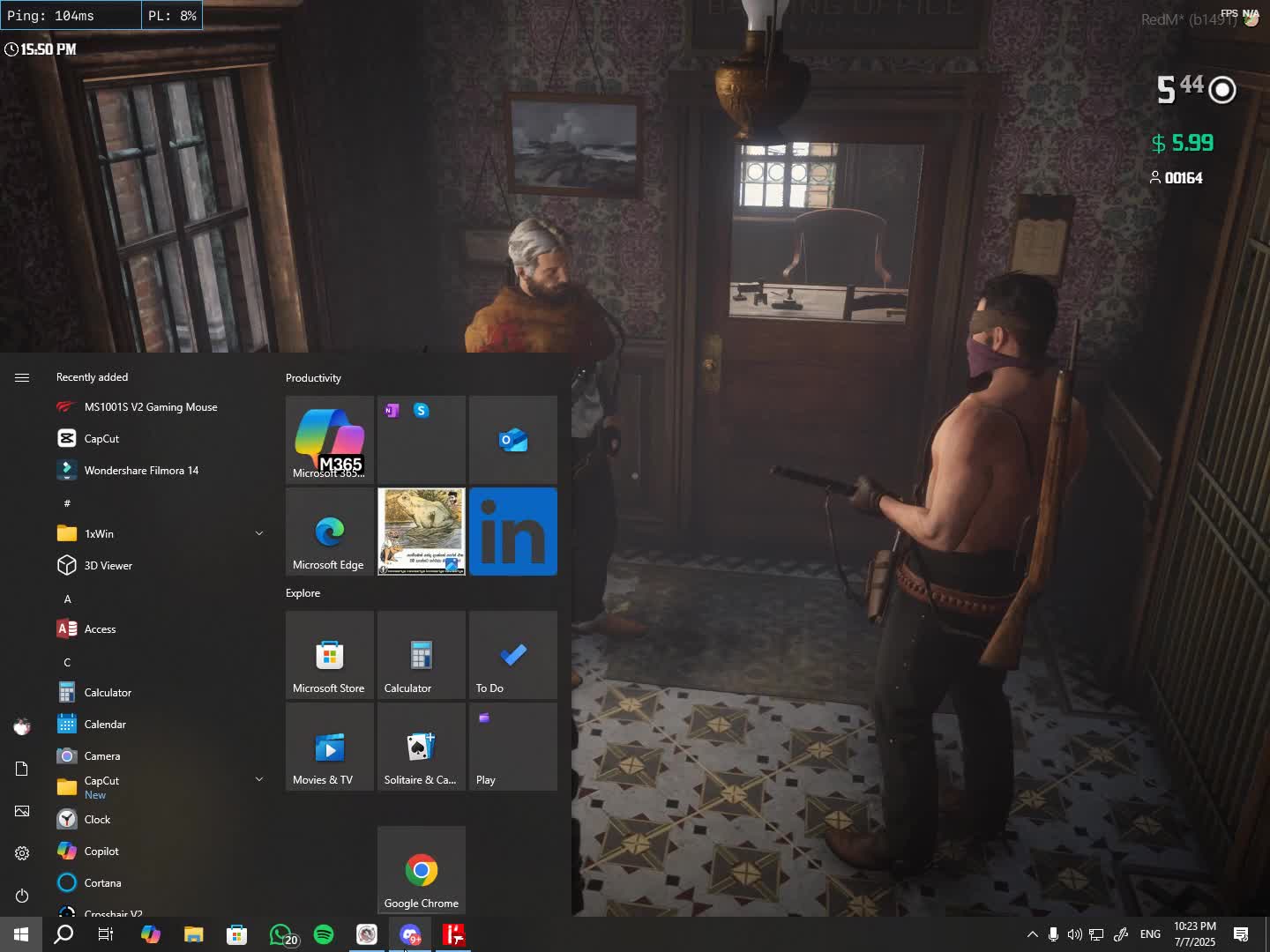This screenshot has width=1270, height=952.
Task: Open the OneNote and Skype folder tile
Action: click(x=422, y=440)
